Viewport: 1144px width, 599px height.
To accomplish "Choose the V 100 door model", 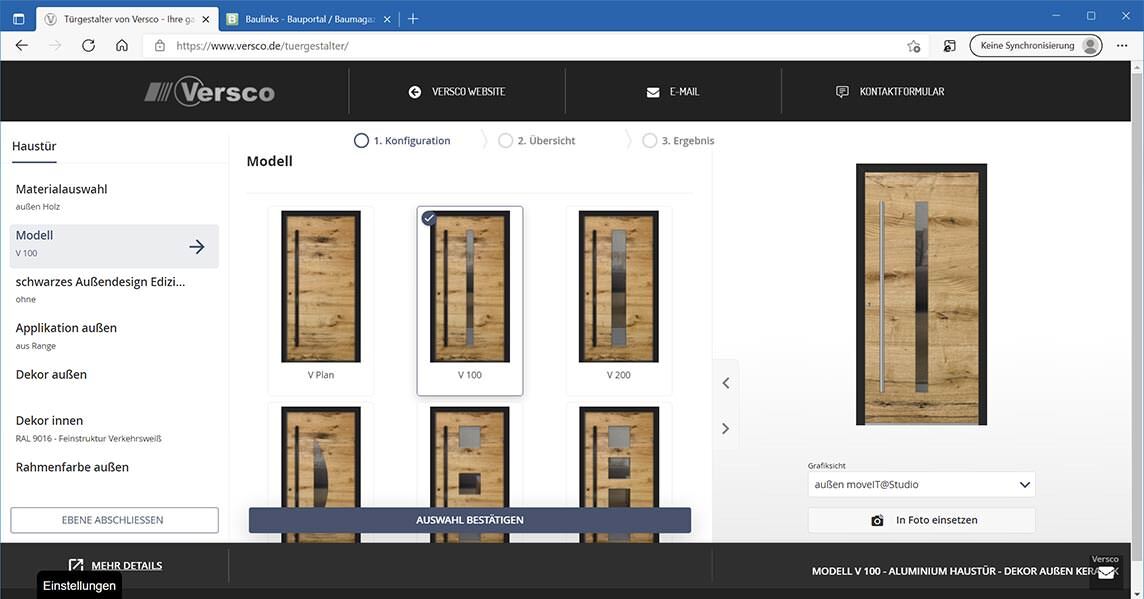I will (470, 300).
